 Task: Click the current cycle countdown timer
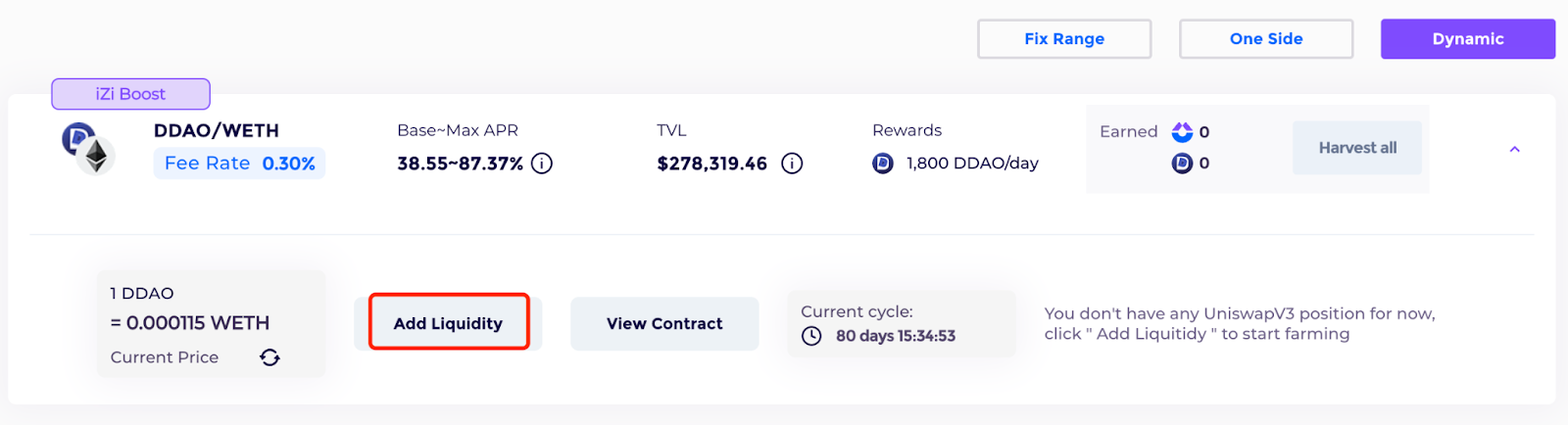(896, 336)
